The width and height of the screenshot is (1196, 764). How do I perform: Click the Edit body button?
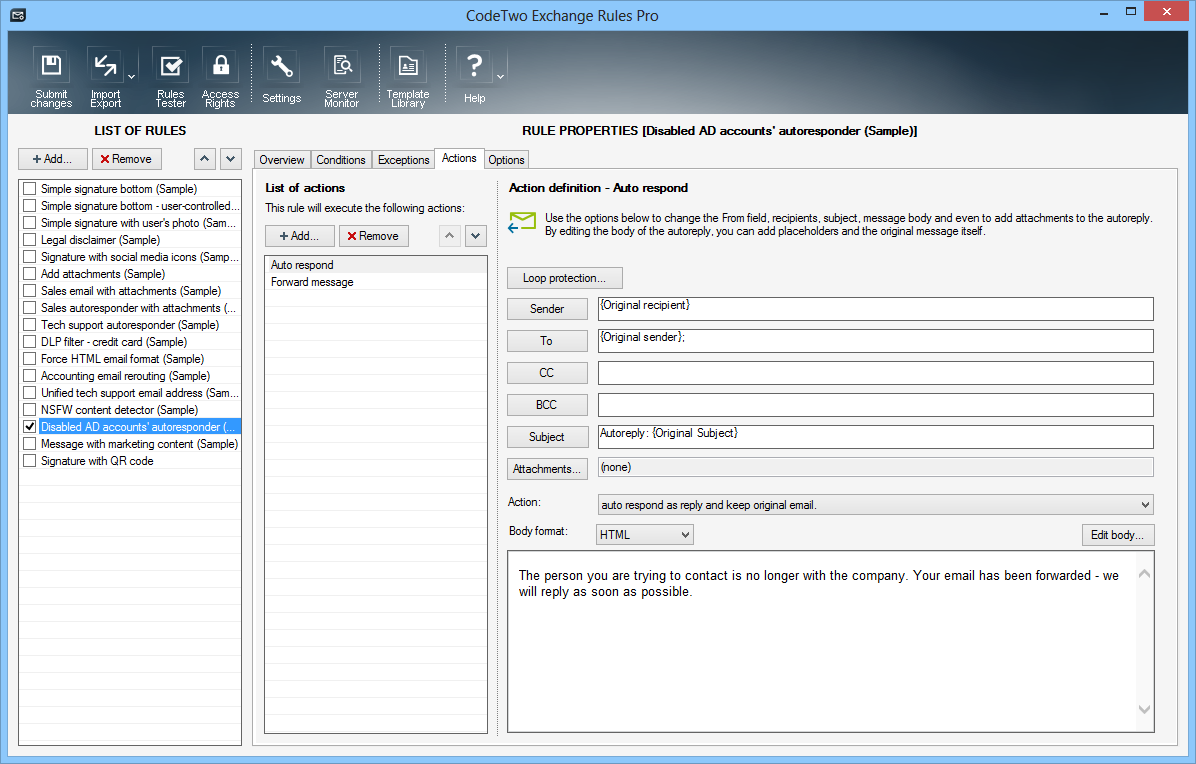[1118, 535]
